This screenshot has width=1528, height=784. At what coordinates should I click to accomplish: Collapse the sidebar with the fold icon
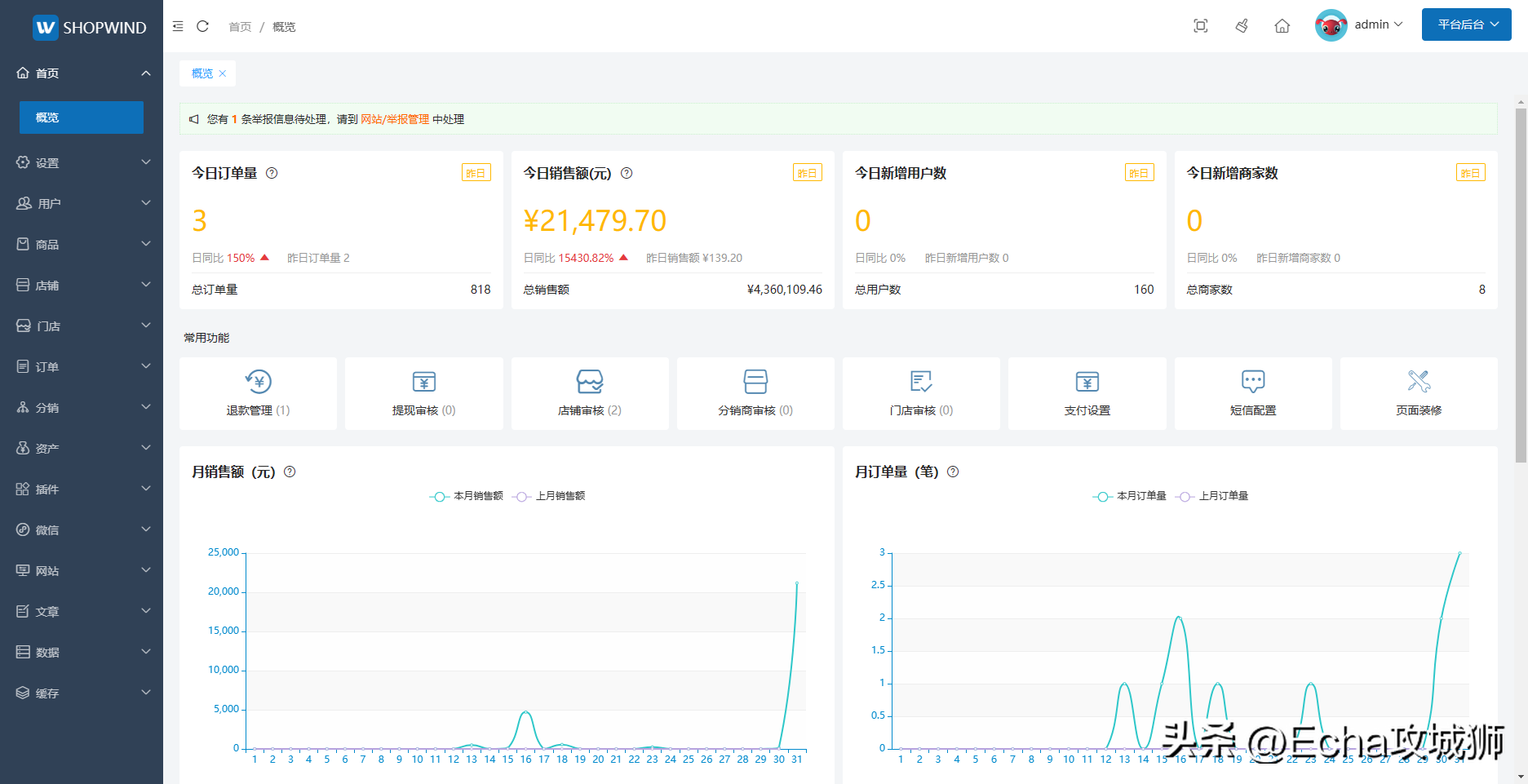tap(178, 26)
